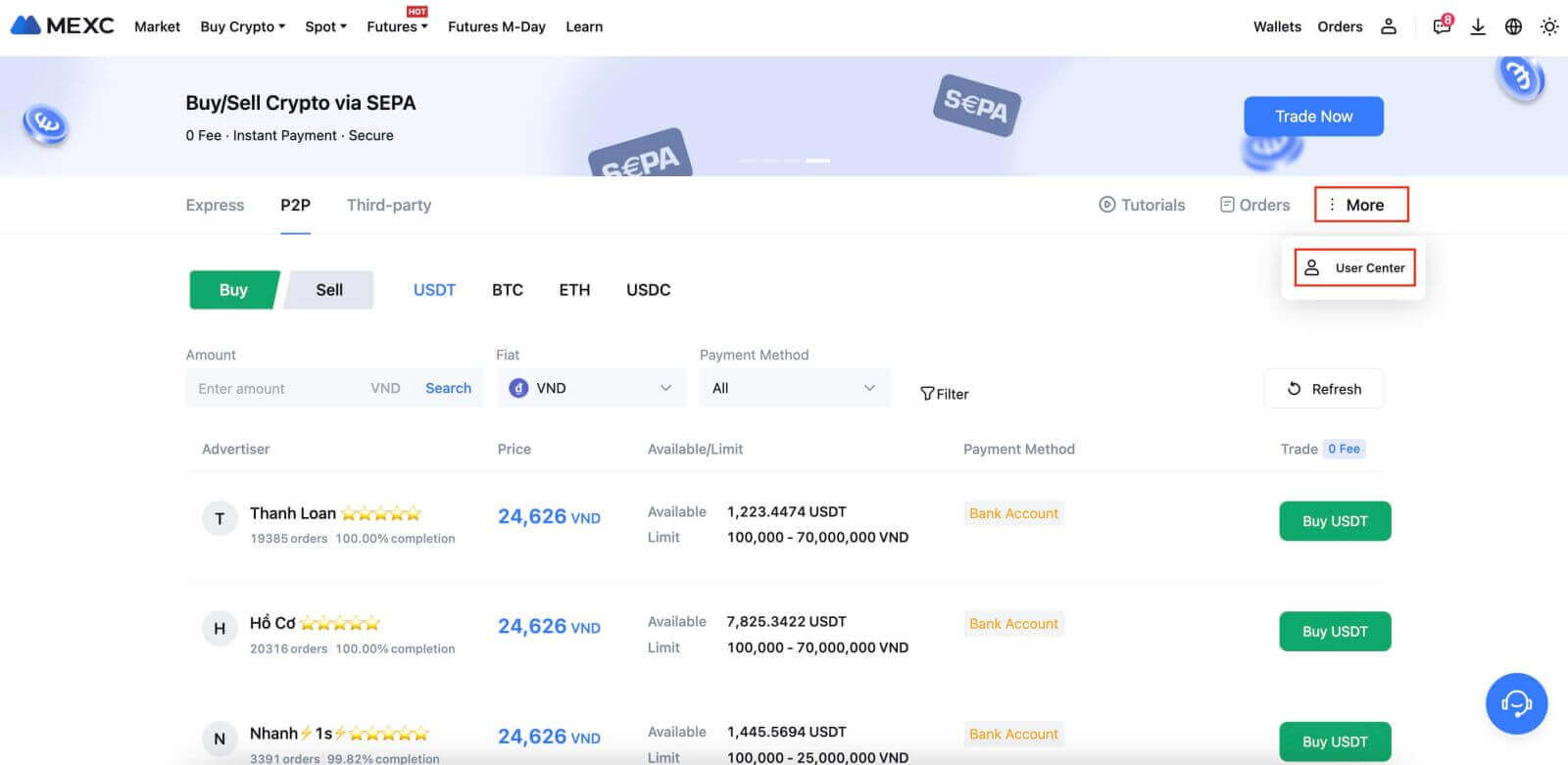Open the Learn page
The height and width of the screenshot is (765, 1568).
click(x=584, y=26)
